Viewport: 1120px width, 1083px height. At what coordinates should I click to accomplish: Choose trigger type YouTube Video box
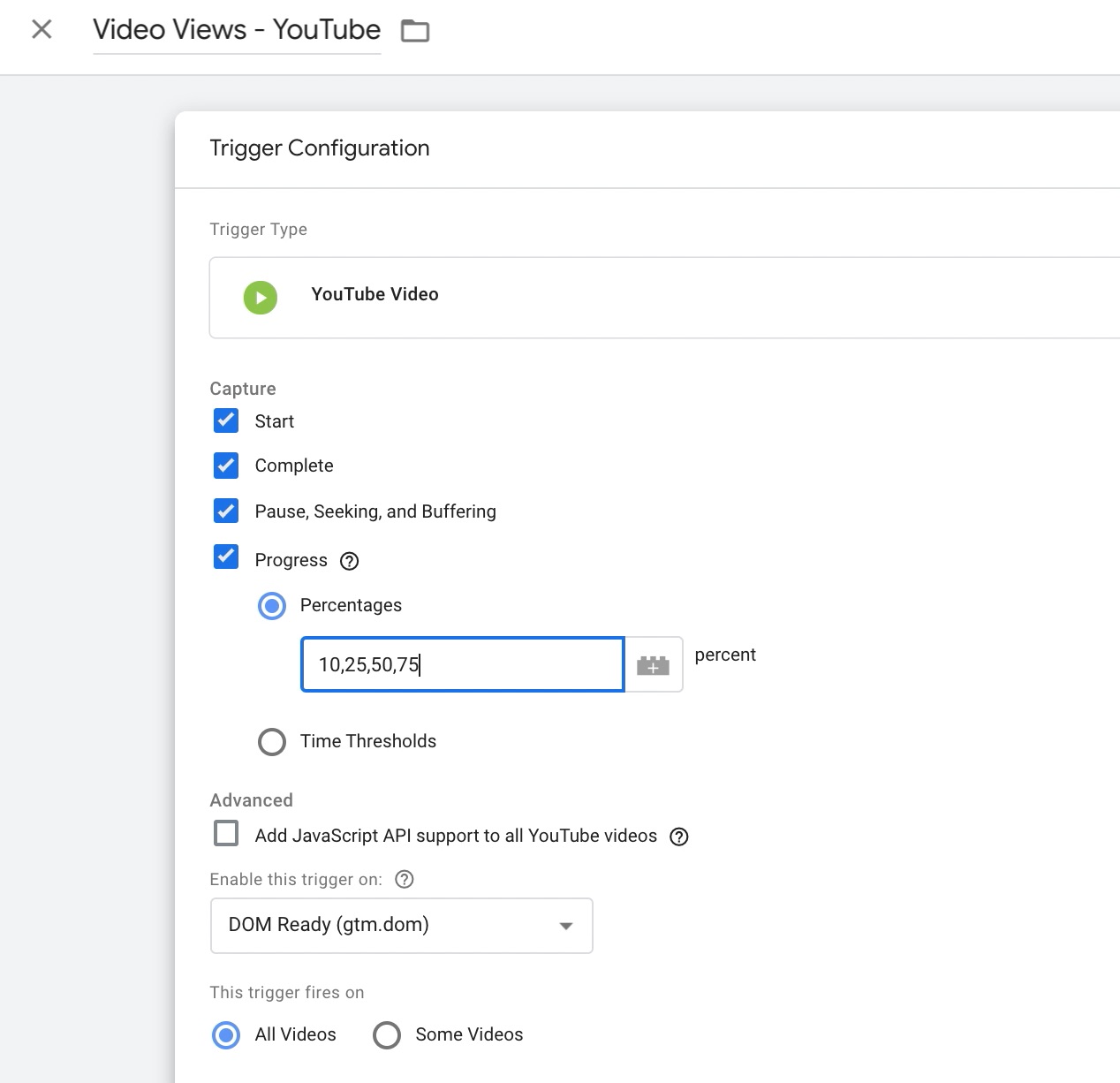point(664,298)
